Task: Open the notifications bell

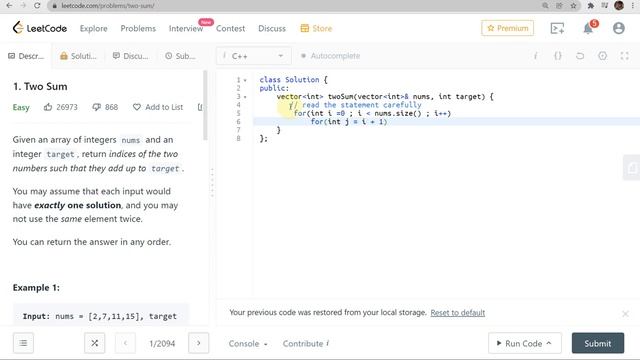Action: (x=588, y=28)
